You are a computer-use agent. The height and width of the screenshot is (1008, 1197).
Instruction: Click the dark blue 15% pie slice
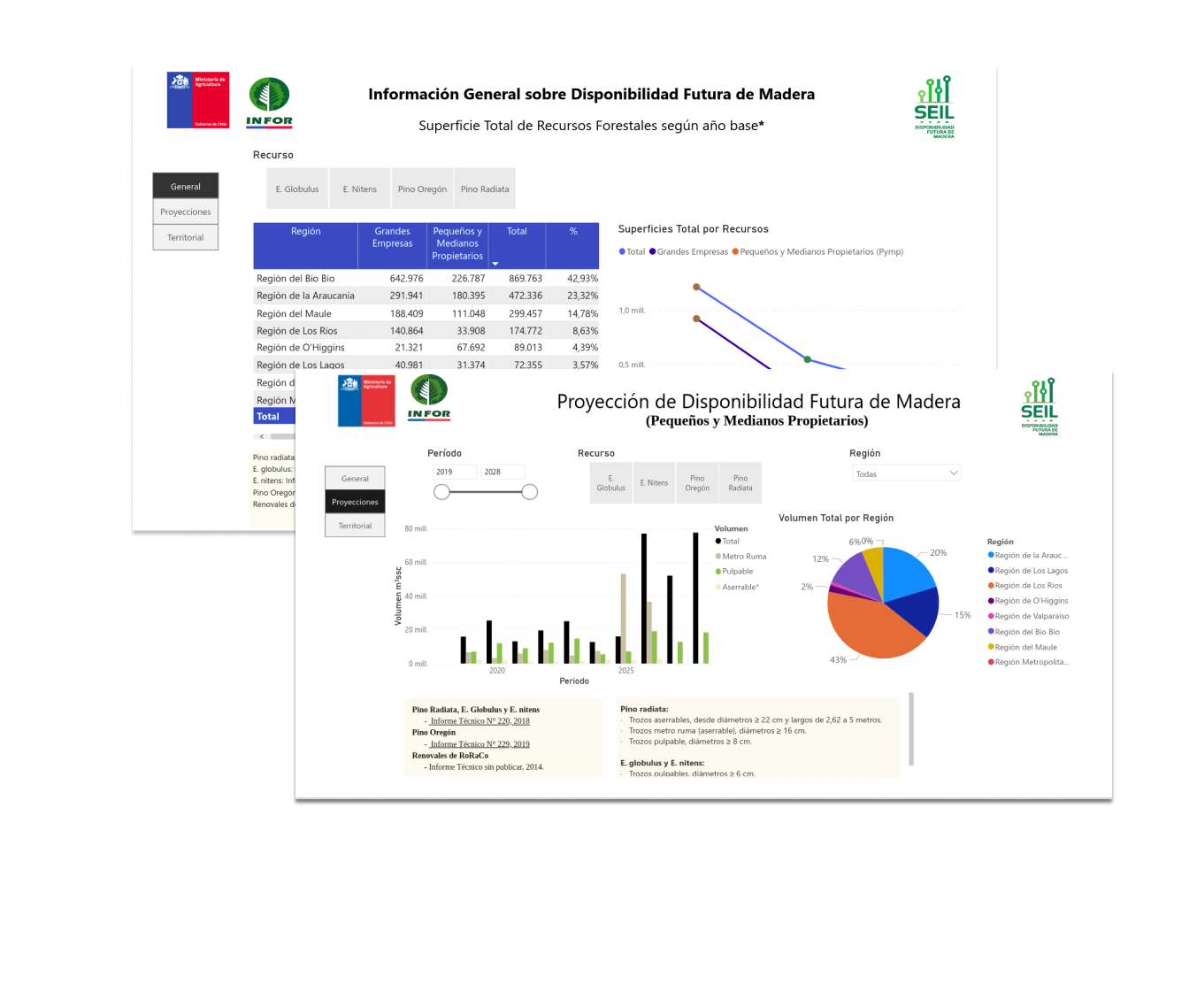pos(916,609)
